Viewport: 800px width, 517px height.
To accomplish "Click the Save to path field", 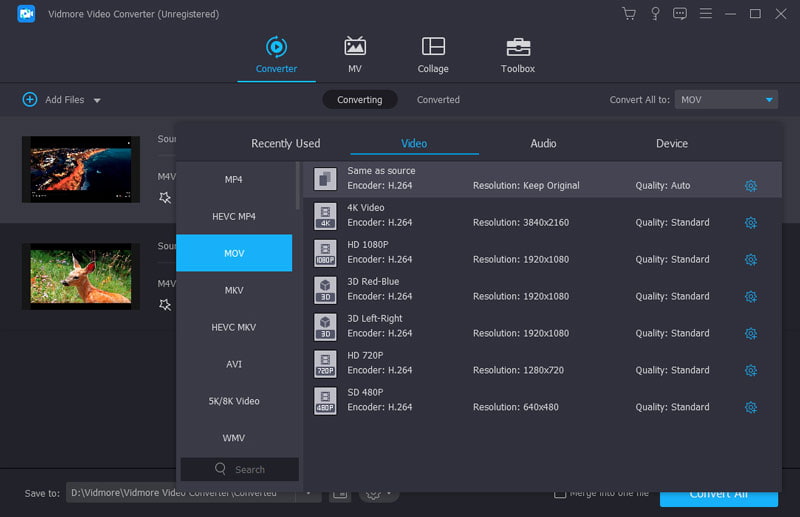I will [x=181, y=493].
